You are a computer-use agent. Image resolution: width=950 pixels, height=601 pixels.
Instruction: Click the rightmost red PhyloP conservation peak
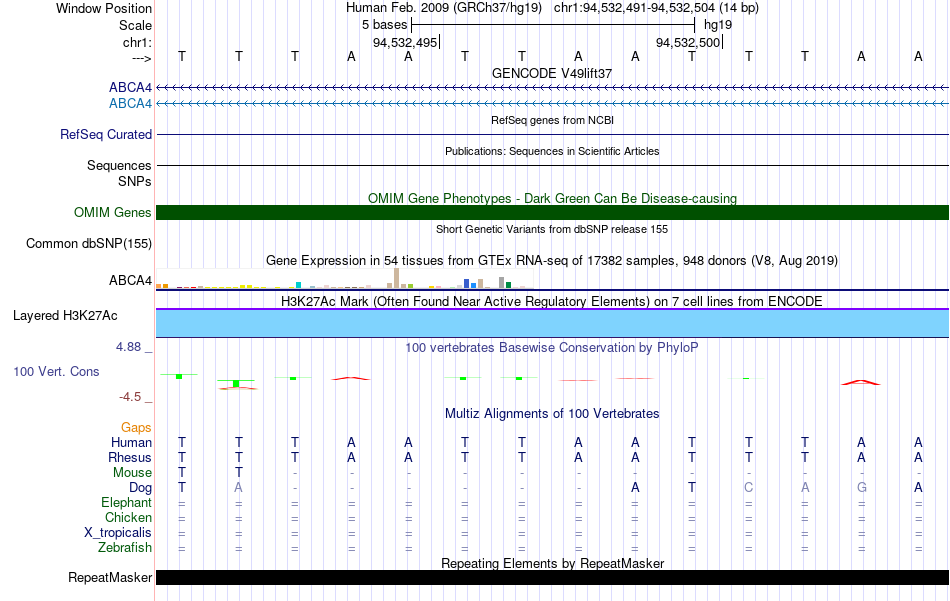[861, 382]
